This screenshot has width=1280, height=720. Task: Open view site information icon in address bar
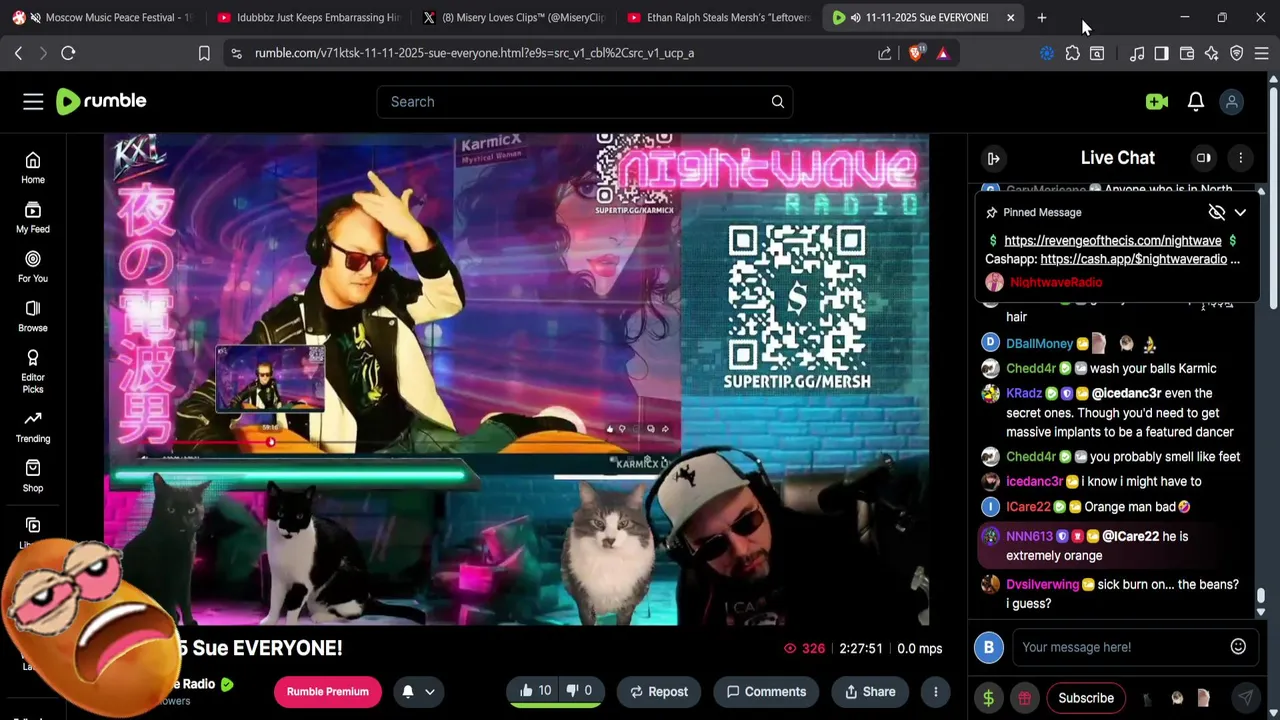click(236, 53)
